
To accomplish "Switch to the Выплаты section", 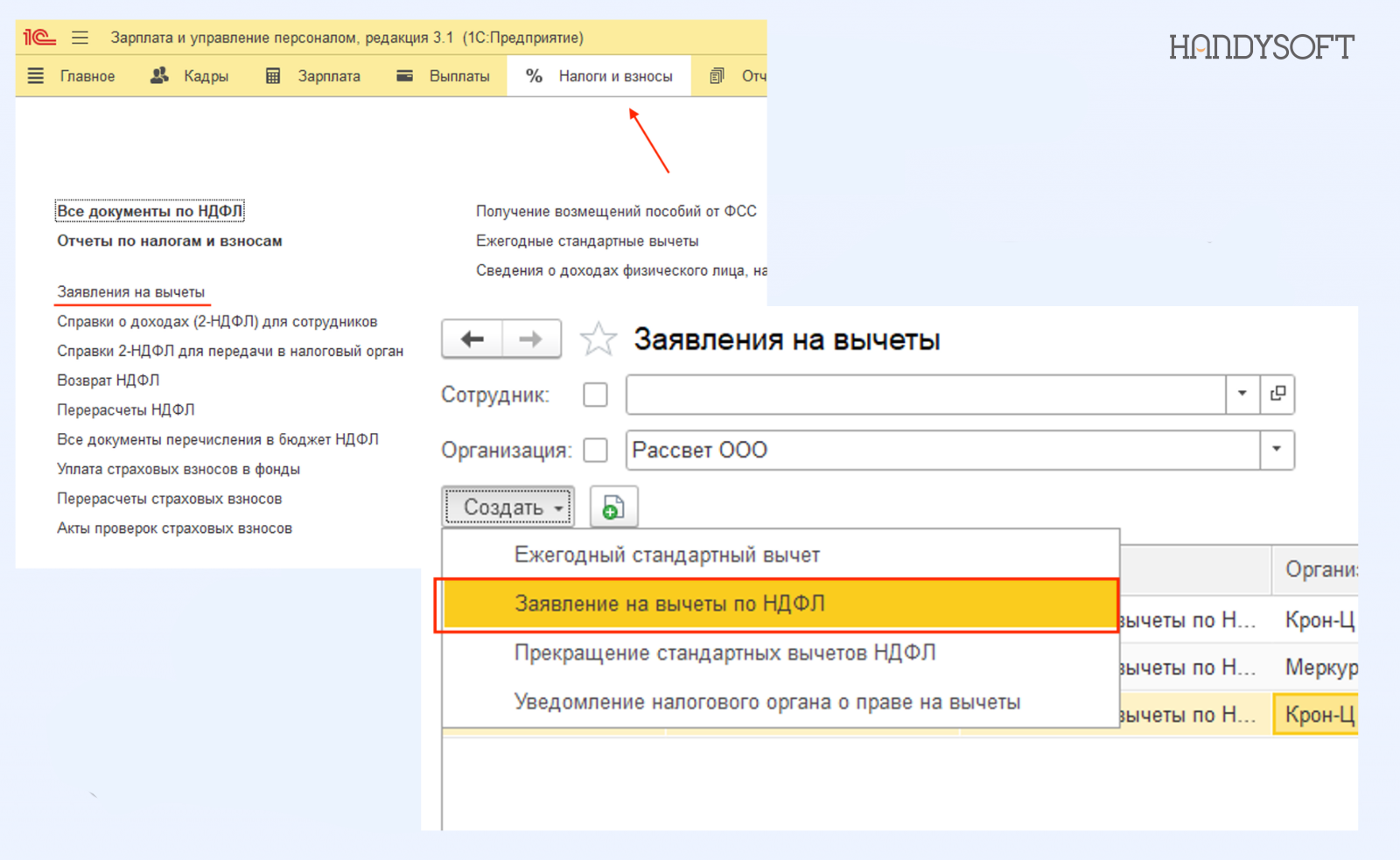I will [459, 76].
